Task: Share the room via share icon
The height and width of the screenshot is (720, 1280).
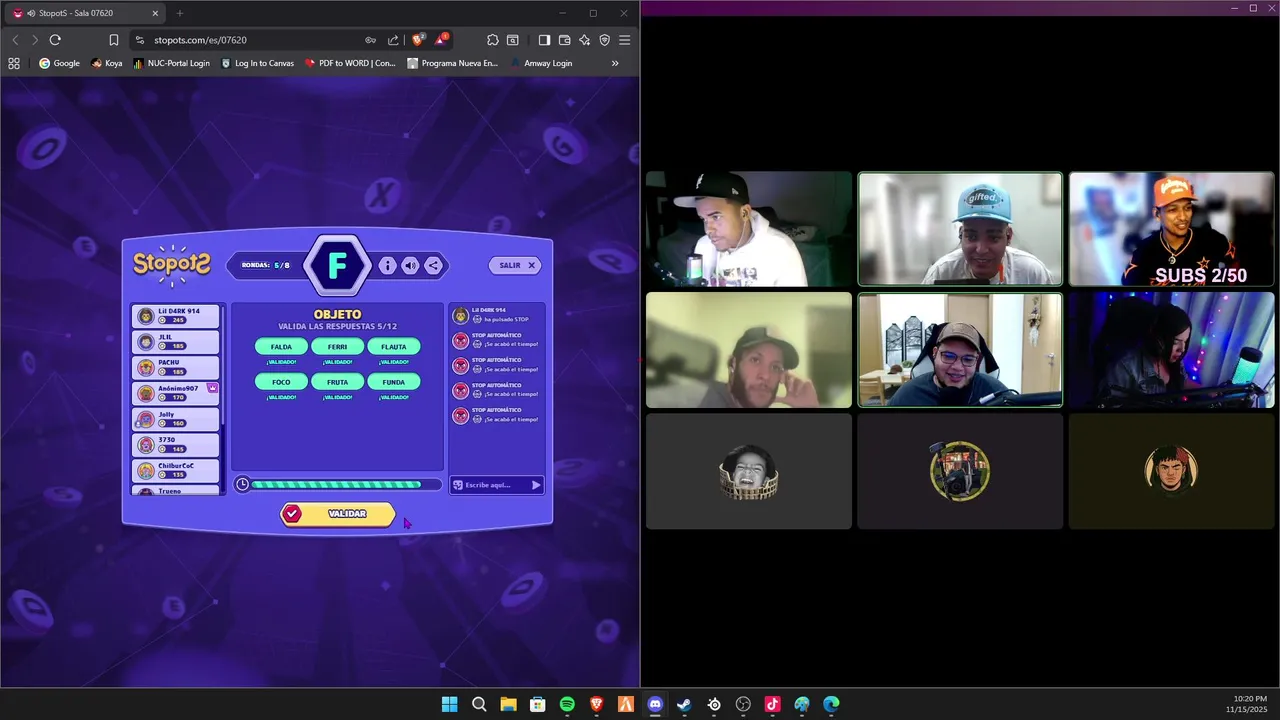Action: point(433,266)
